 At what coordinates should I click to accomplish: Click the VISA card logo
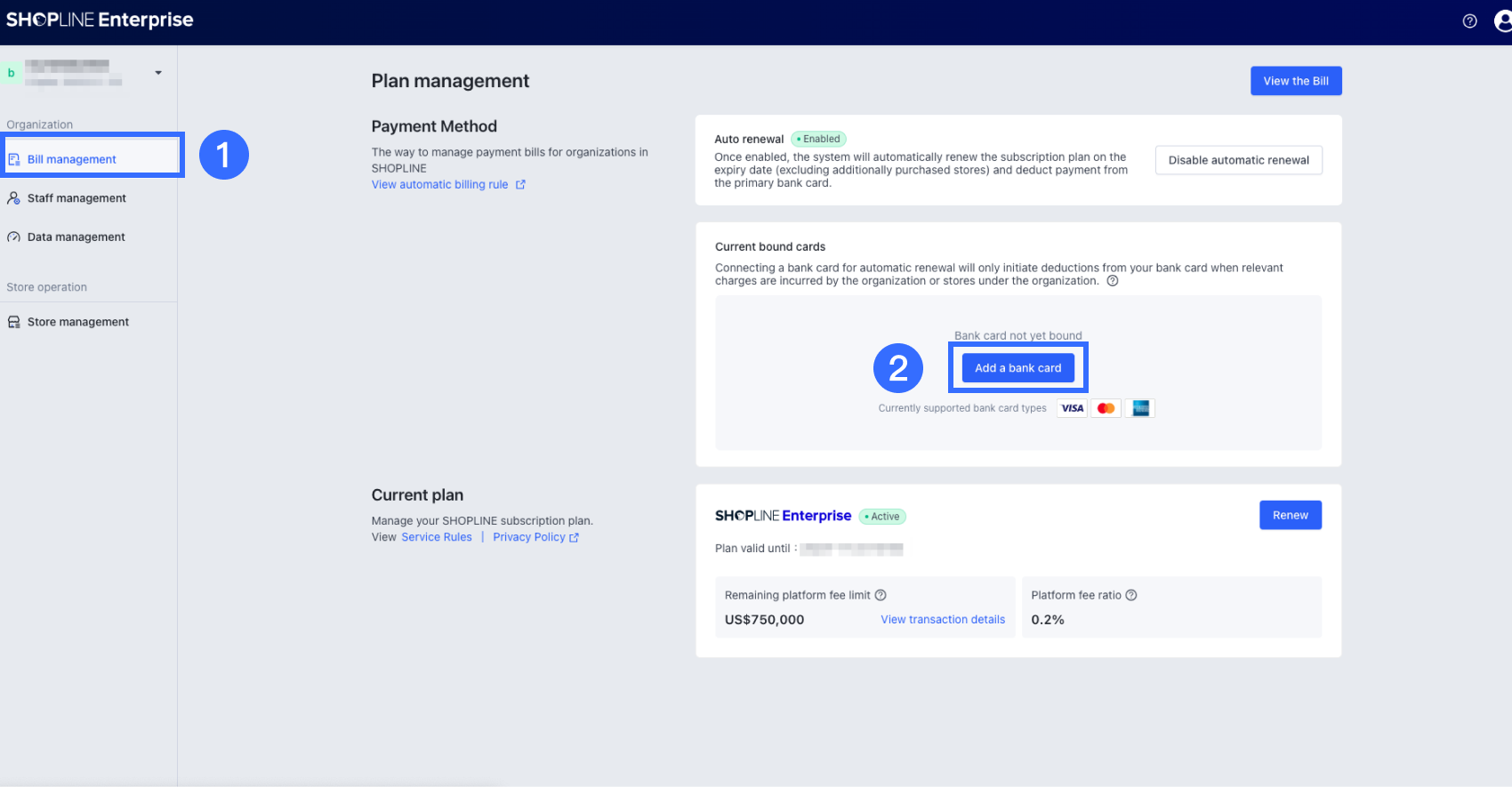(1073, 408)
